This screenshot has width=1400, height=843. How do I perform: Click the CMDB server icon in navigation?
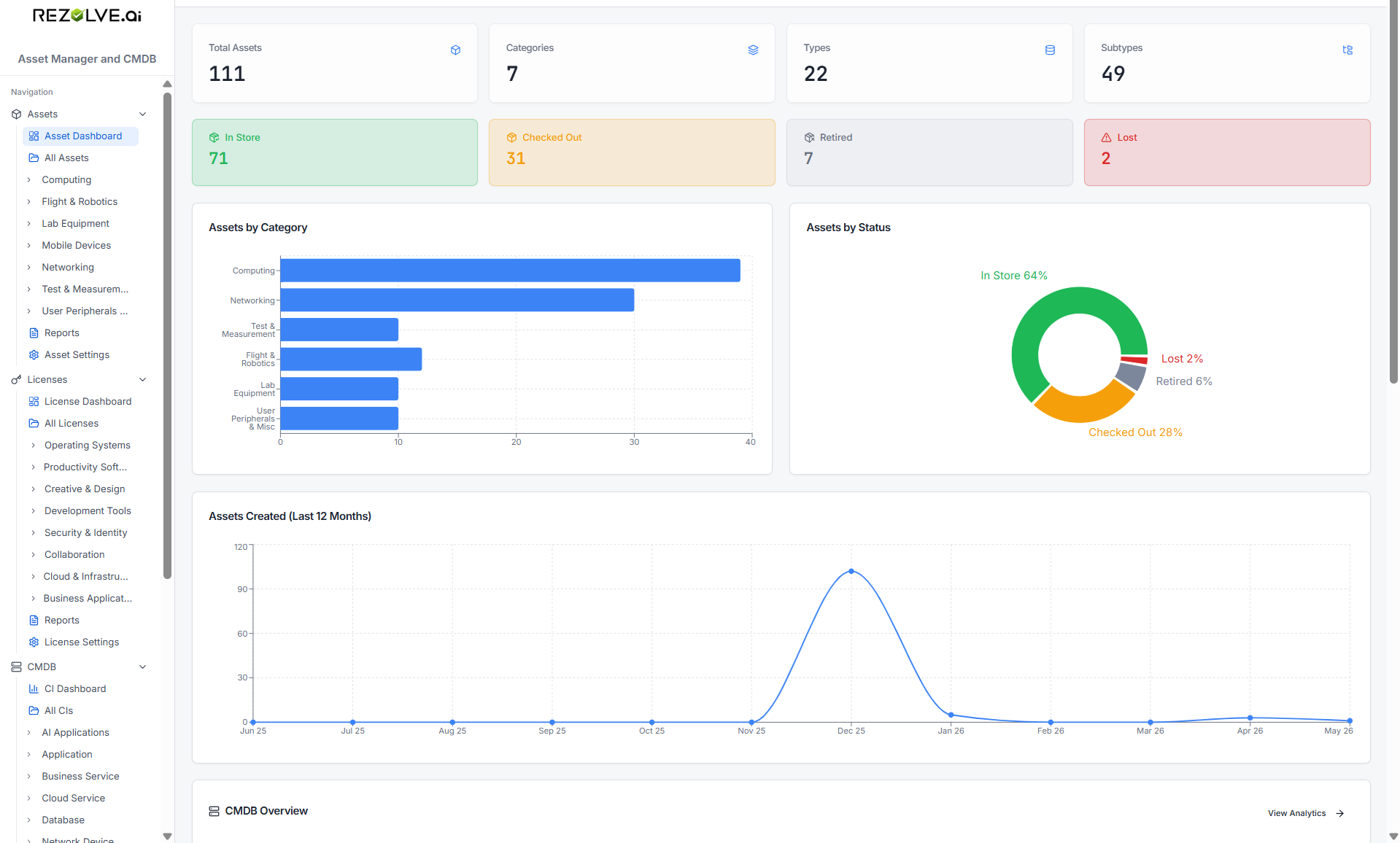point(16,667)
